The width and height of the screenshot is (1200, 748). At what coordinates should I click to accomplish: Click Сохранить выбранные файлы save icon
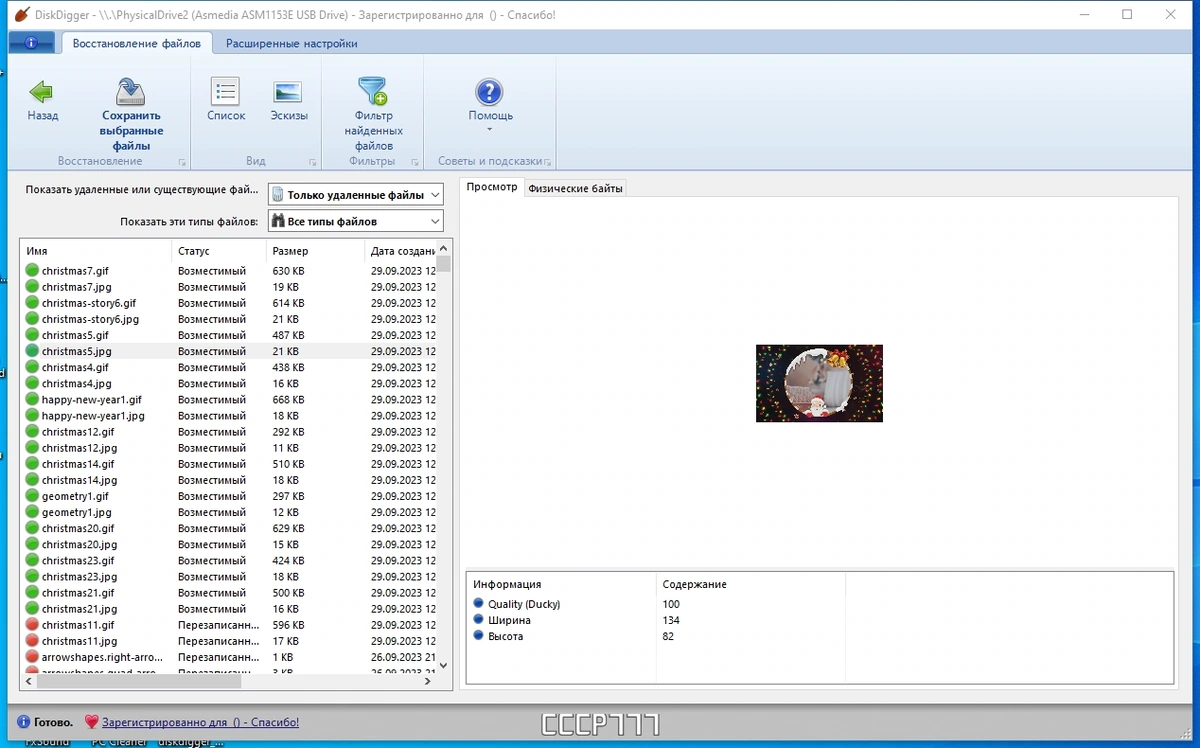point(131,93)
